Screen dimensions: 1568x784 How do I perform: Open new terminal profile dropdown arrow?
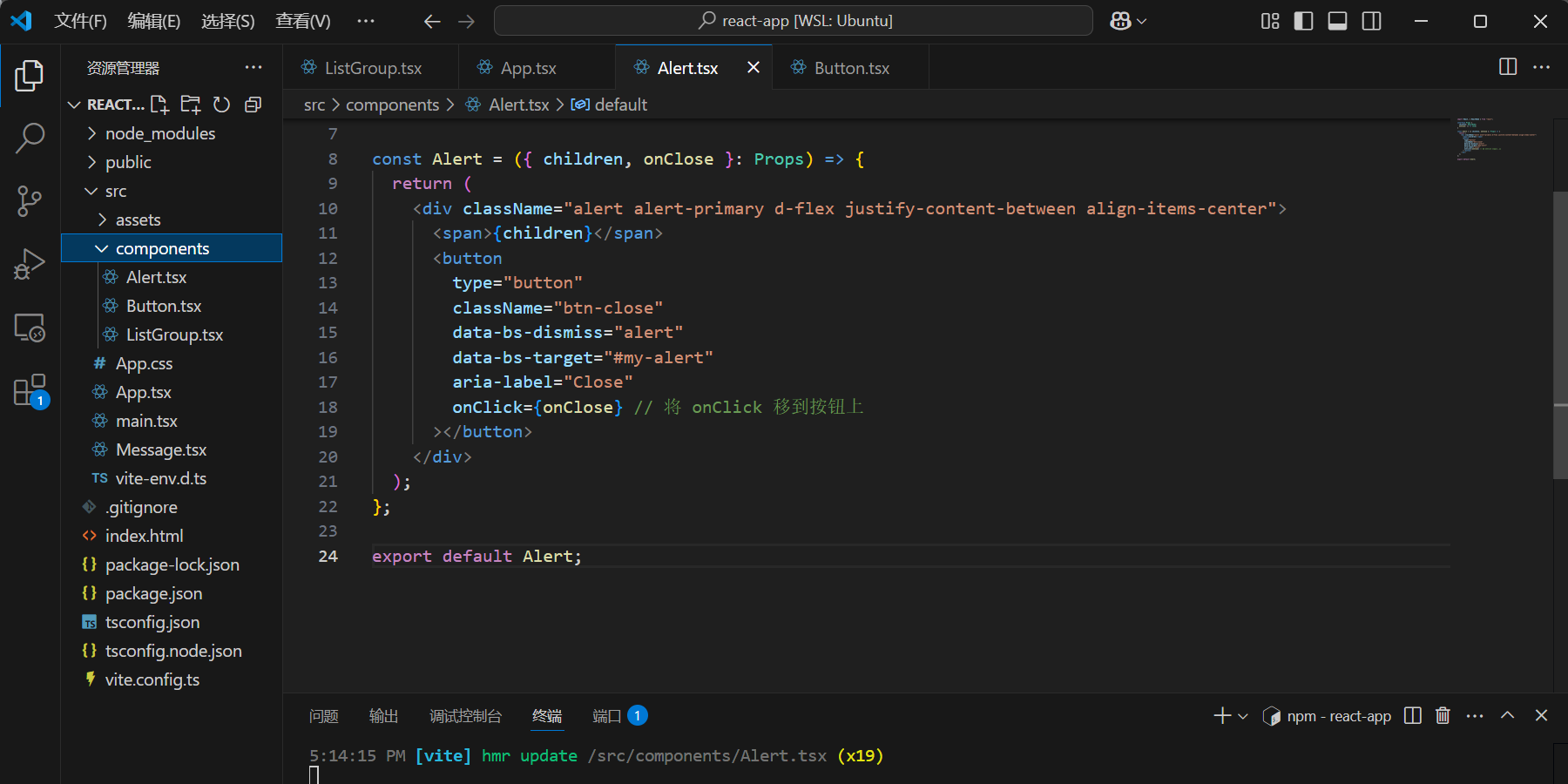pyautogui.click(x=1243, y=716)
